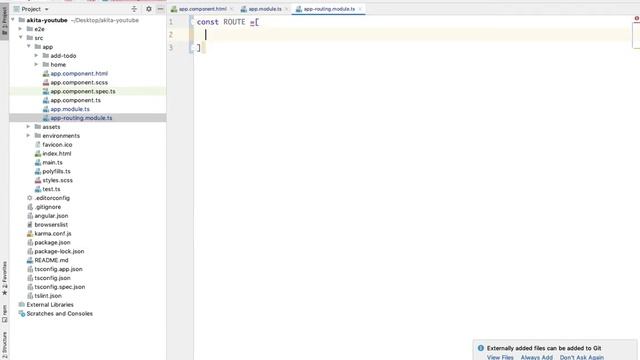
Task: Select tslint.json file
Action: [48, 296]
